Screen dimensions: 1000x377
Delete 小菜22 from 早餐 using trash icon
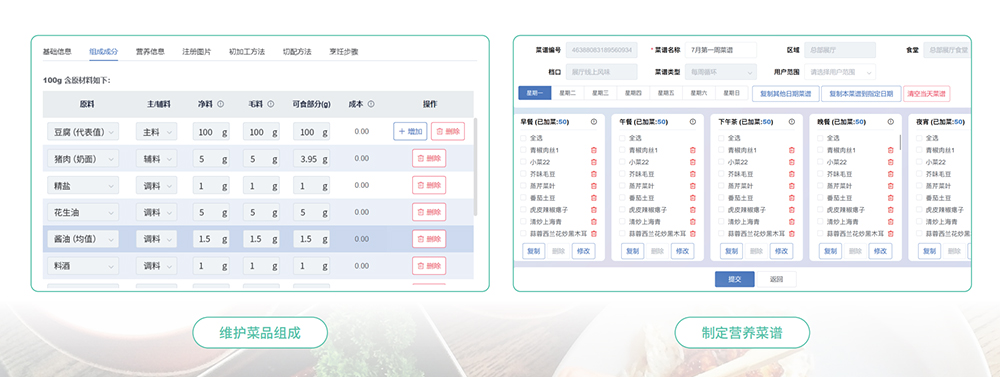coord(594,162)
